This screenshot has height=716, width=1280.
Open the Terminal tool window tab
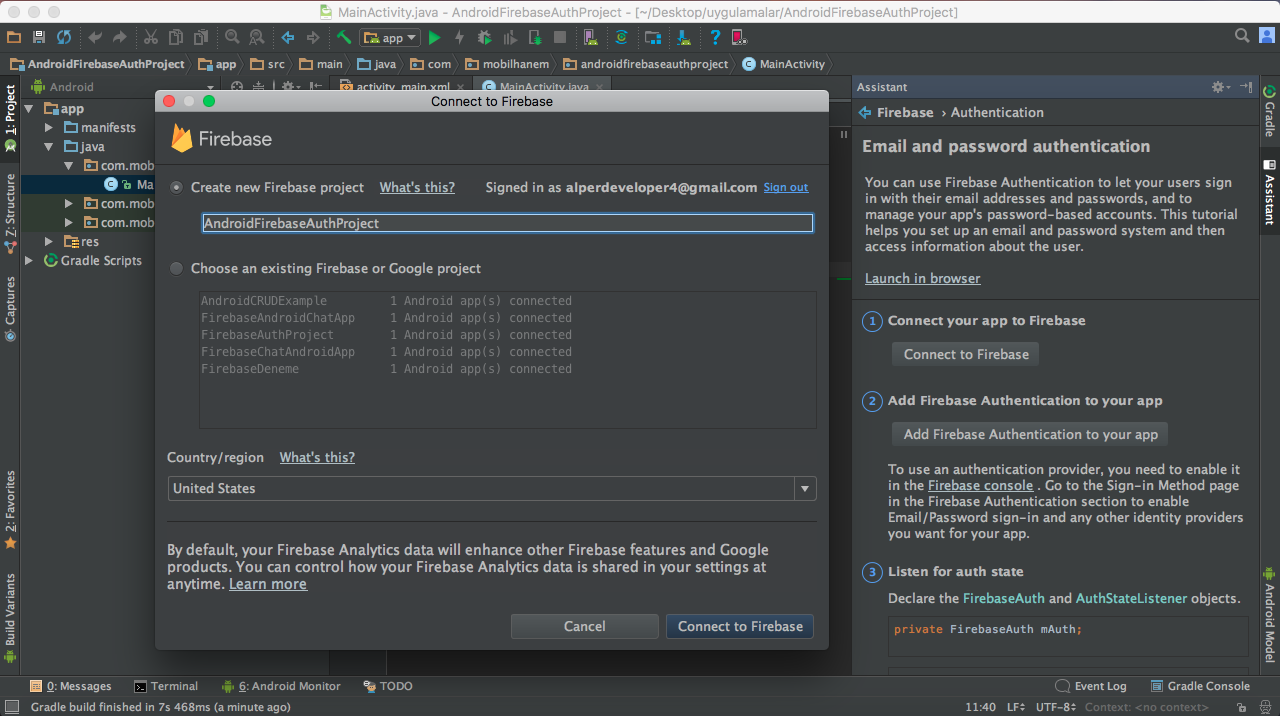[x=166, y=686]
